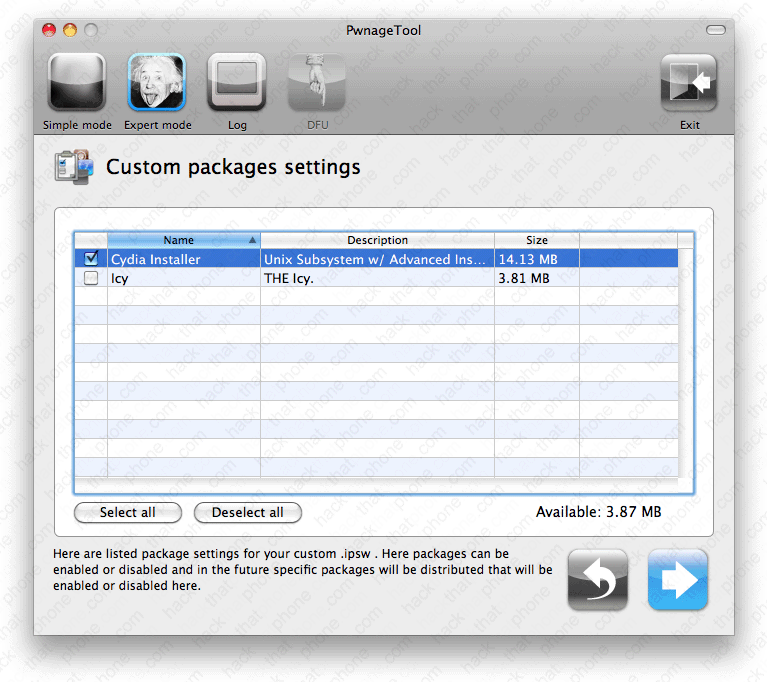The height and width of the screenshot is (682, 767).
Task: Go back with the black arrow button
Action: (x=598, y=579)
